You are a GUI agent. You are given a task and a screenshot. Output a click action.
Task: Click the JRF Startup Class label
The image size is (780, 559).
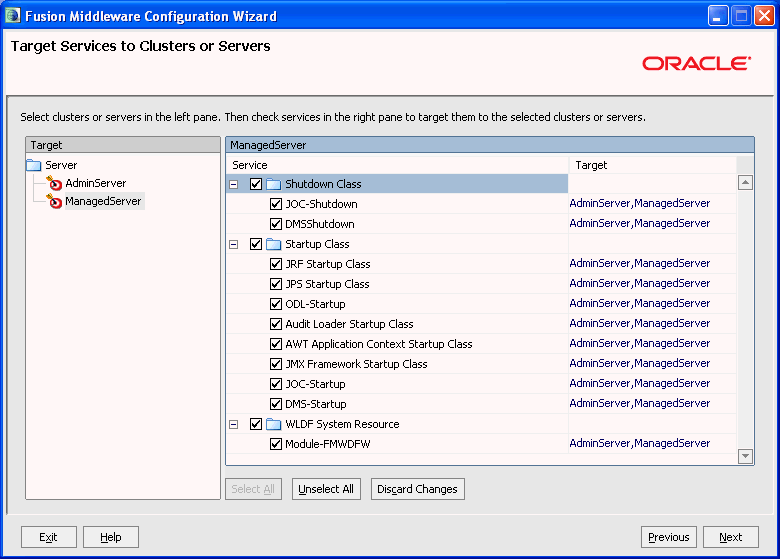tap(328, 264)
